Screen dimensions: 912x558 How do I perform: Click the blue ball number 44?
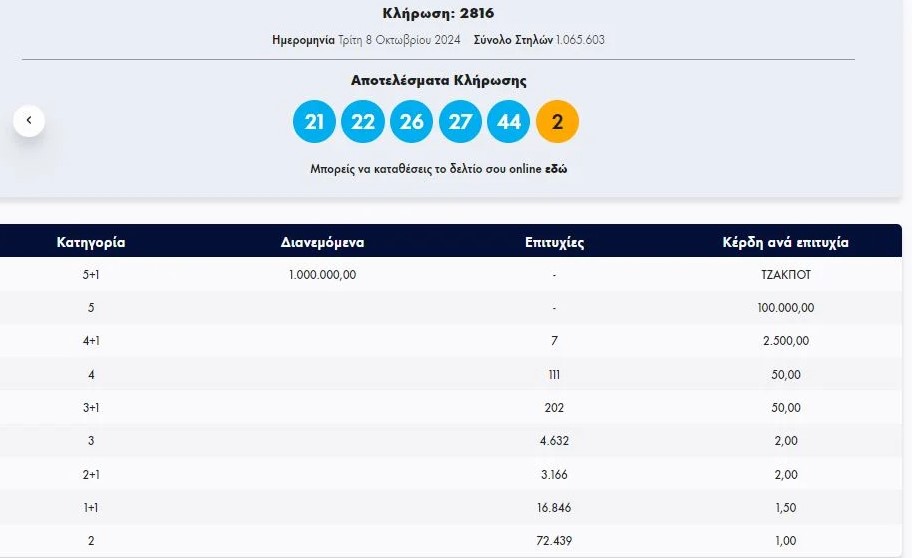508,122
